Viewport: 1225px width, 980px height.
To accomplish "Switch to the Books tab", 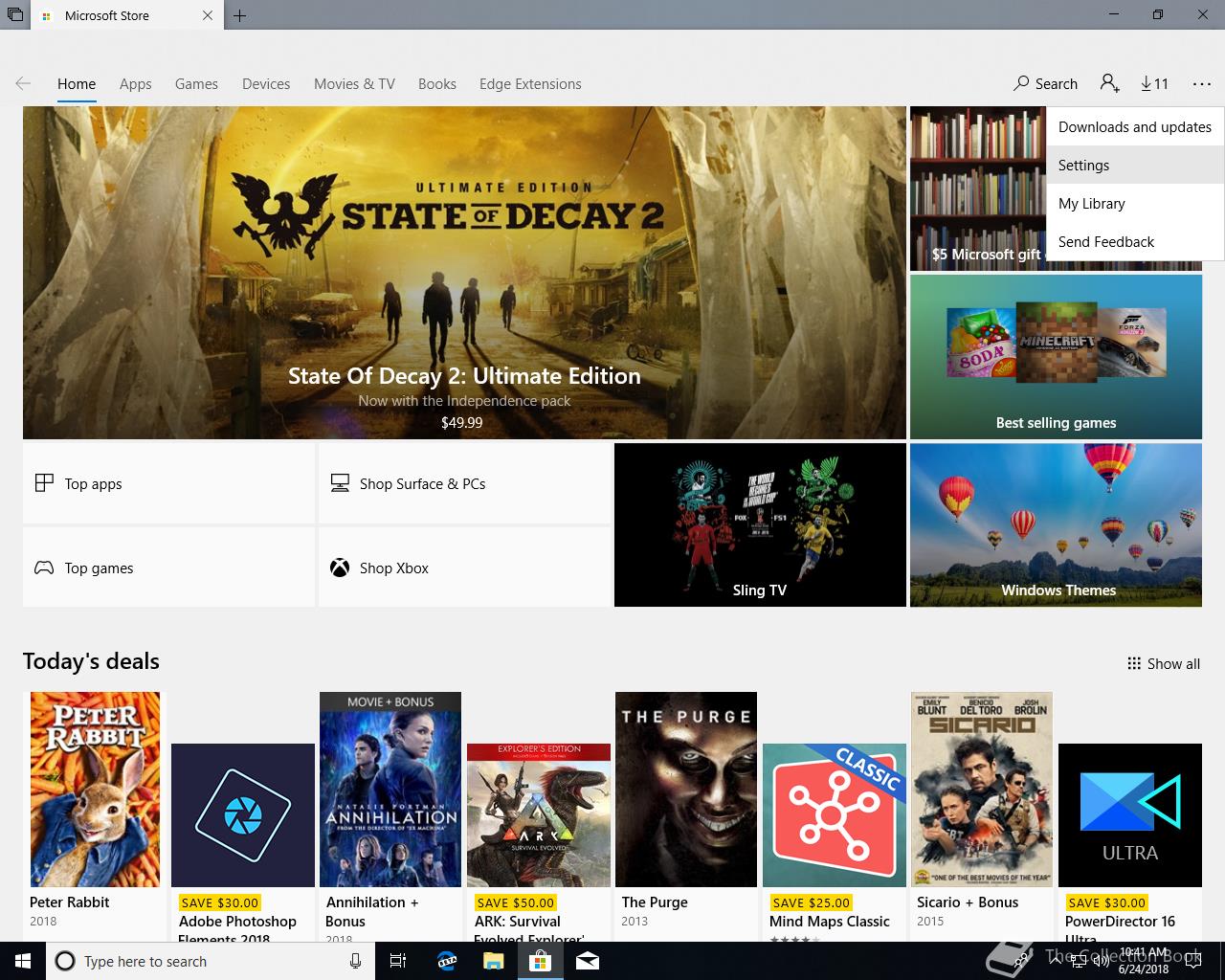I will (x=437, y=84).
